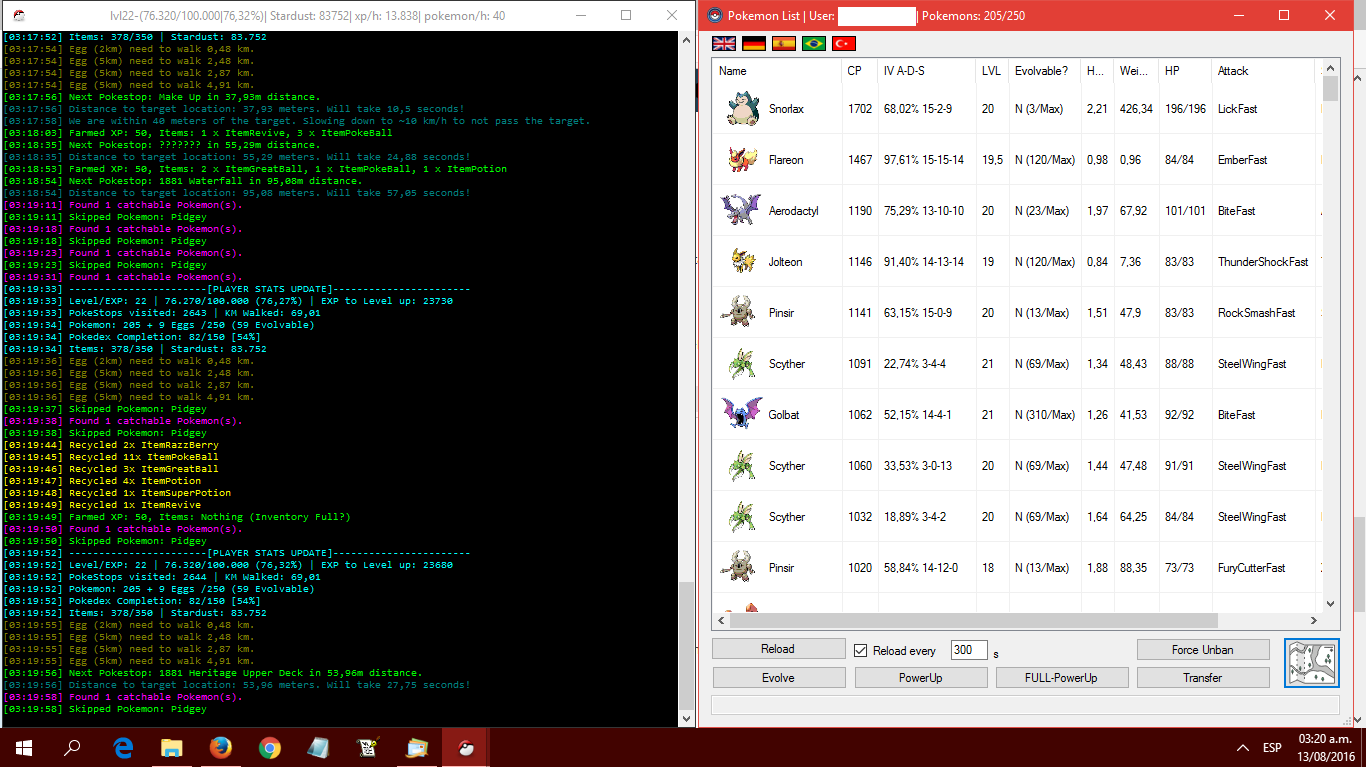Viewport: 1366px width, 767px height.
Task: Click the sprite of Scyther with CP 1060
Action: click(x=741, y=465)
